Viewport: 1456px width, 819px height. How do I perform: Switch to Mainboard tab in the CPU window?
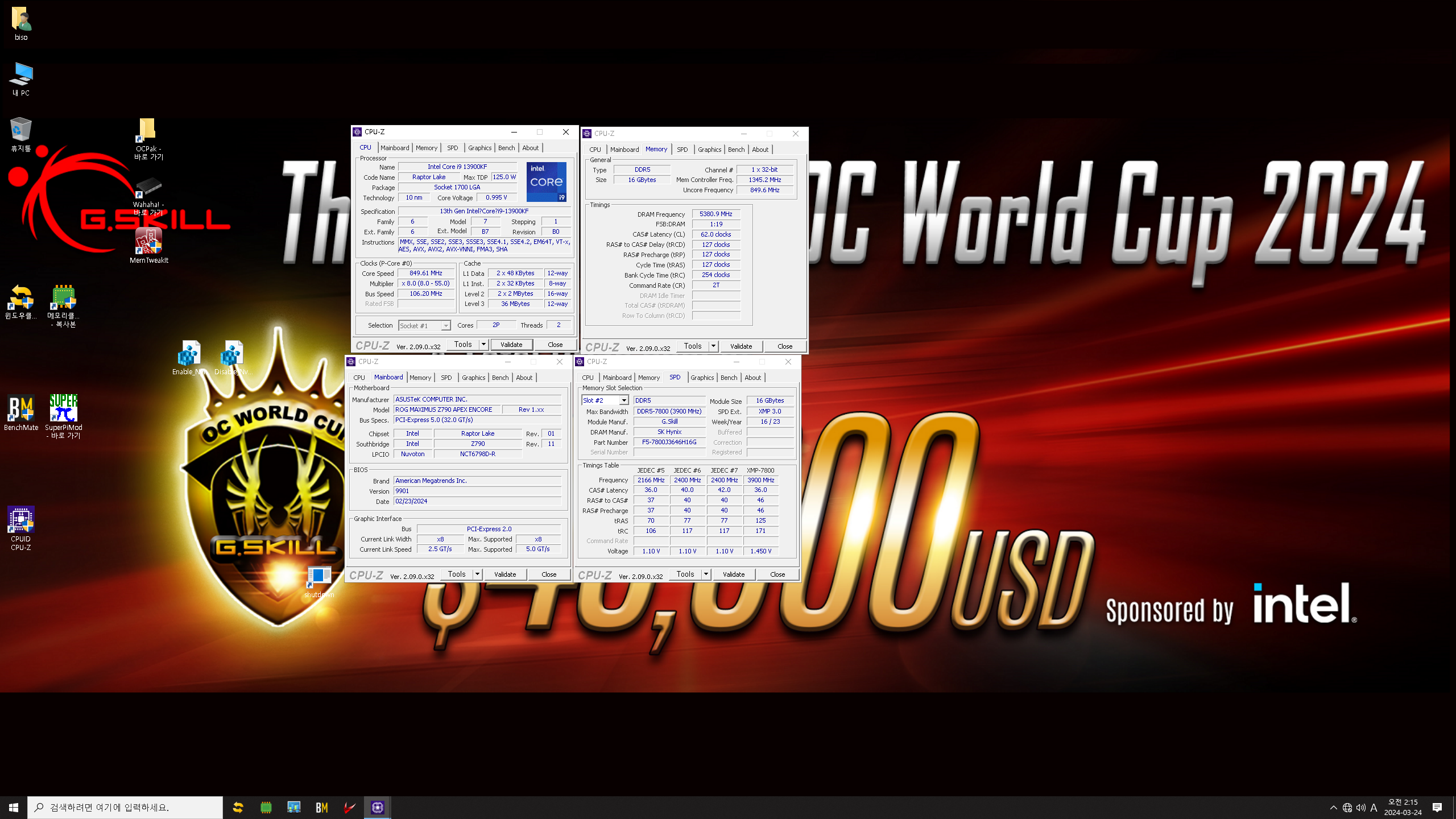[x=395, y=148]
